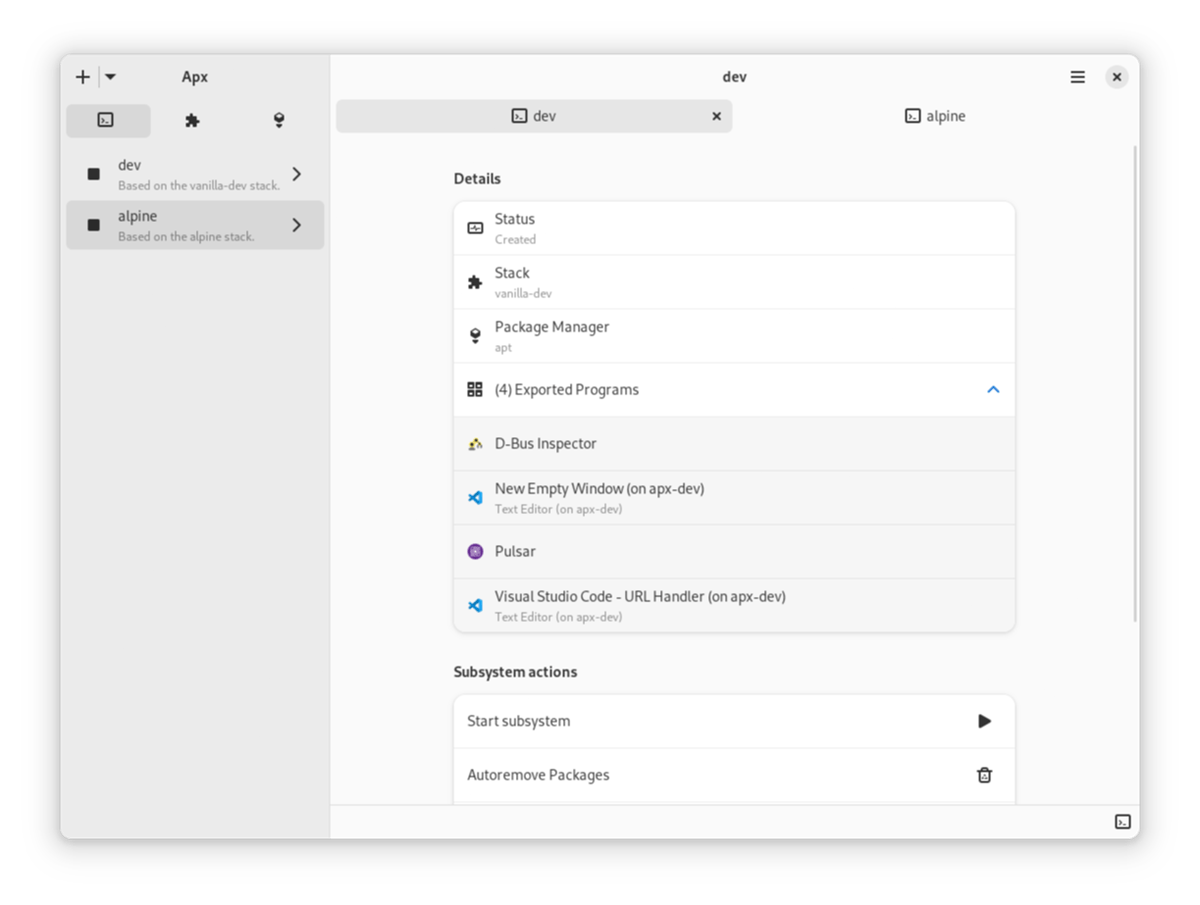Click the Start subsystem play icon
Image resolution: width=1200 pixels, height=905 pixels.
[984, 721]
